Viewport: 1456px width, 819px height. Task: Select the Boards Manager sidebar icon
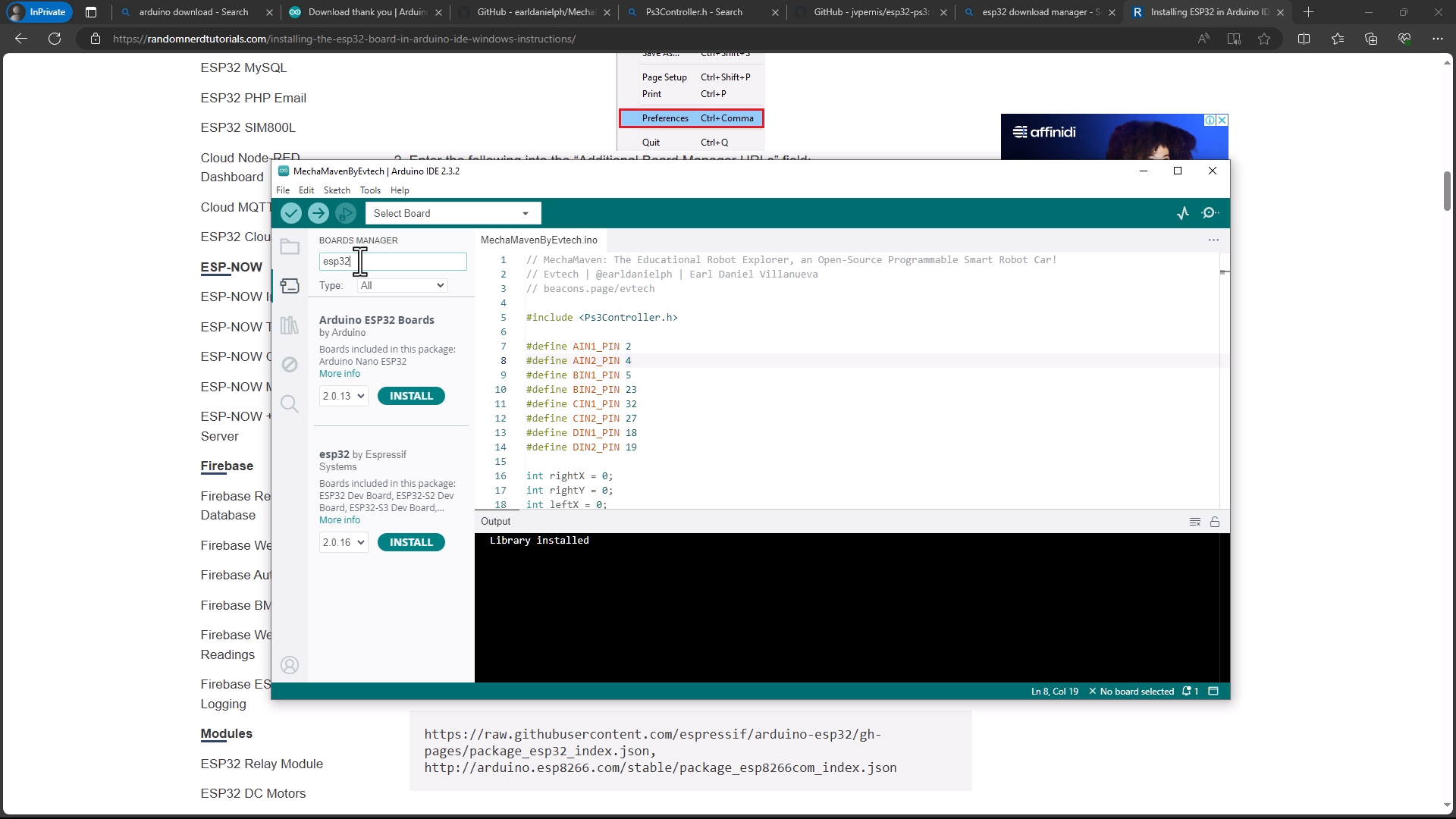290,286
